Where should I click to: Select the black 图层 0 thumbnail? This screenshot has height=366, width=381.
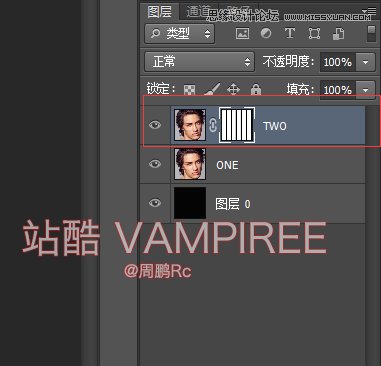pos(190,203)
